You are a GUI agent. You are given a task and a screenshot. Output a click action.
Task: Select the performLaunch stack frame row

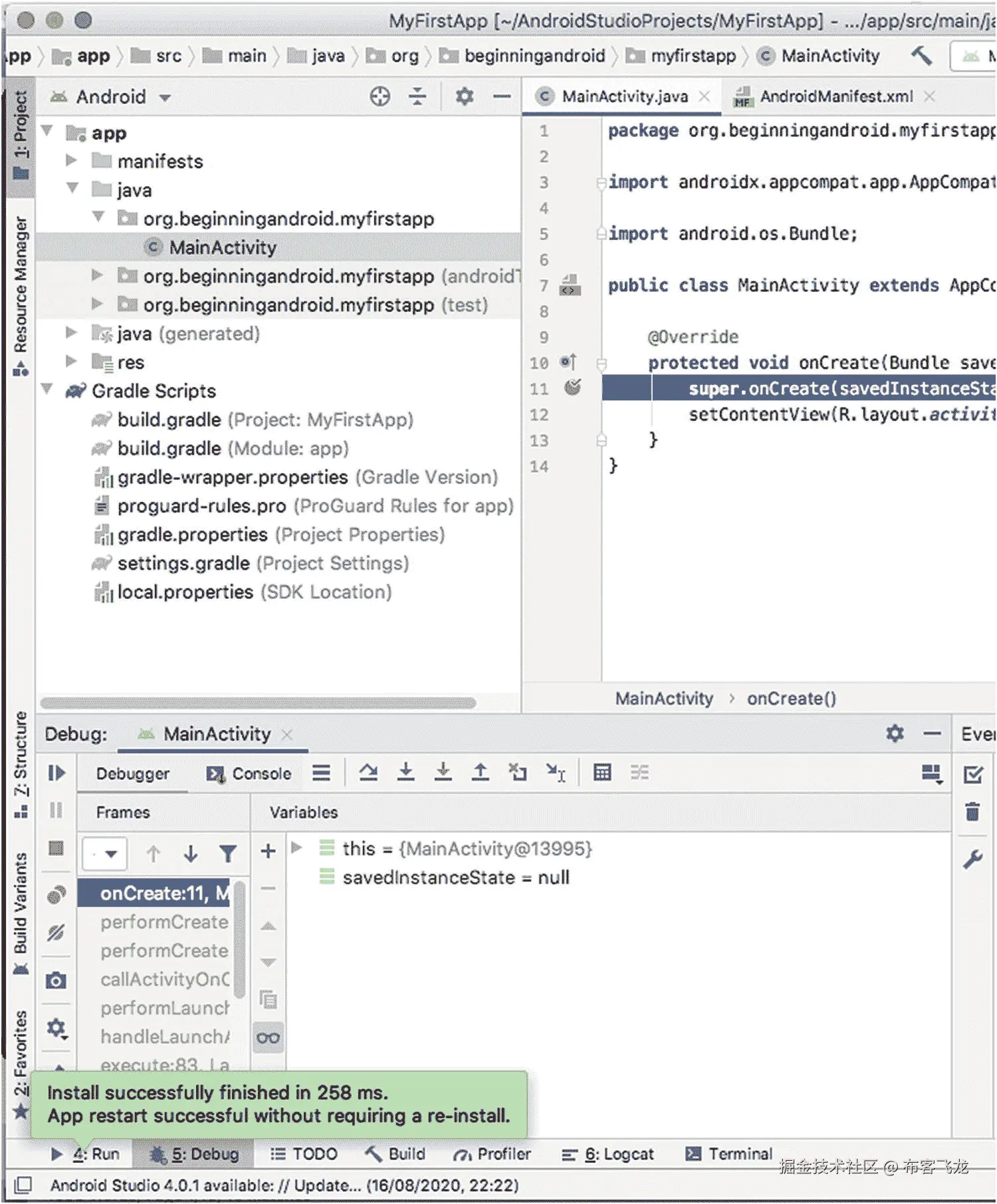click(164, 1009)
